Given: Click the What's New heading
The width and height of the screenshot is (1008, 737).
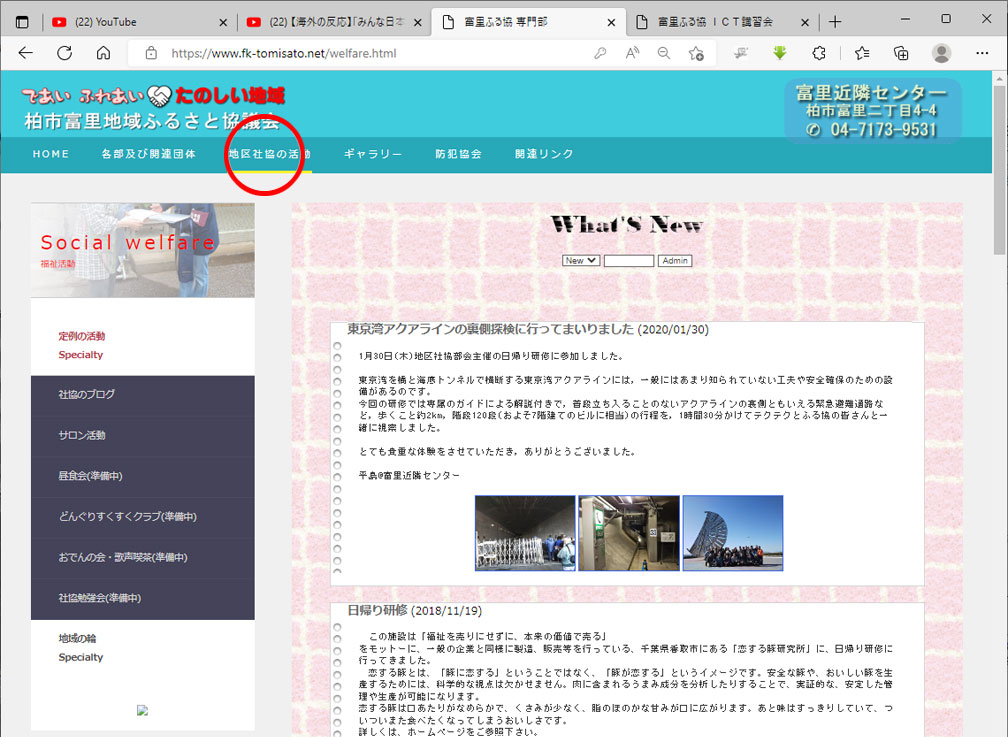Looking at the screenshot, I should (627, 224).
